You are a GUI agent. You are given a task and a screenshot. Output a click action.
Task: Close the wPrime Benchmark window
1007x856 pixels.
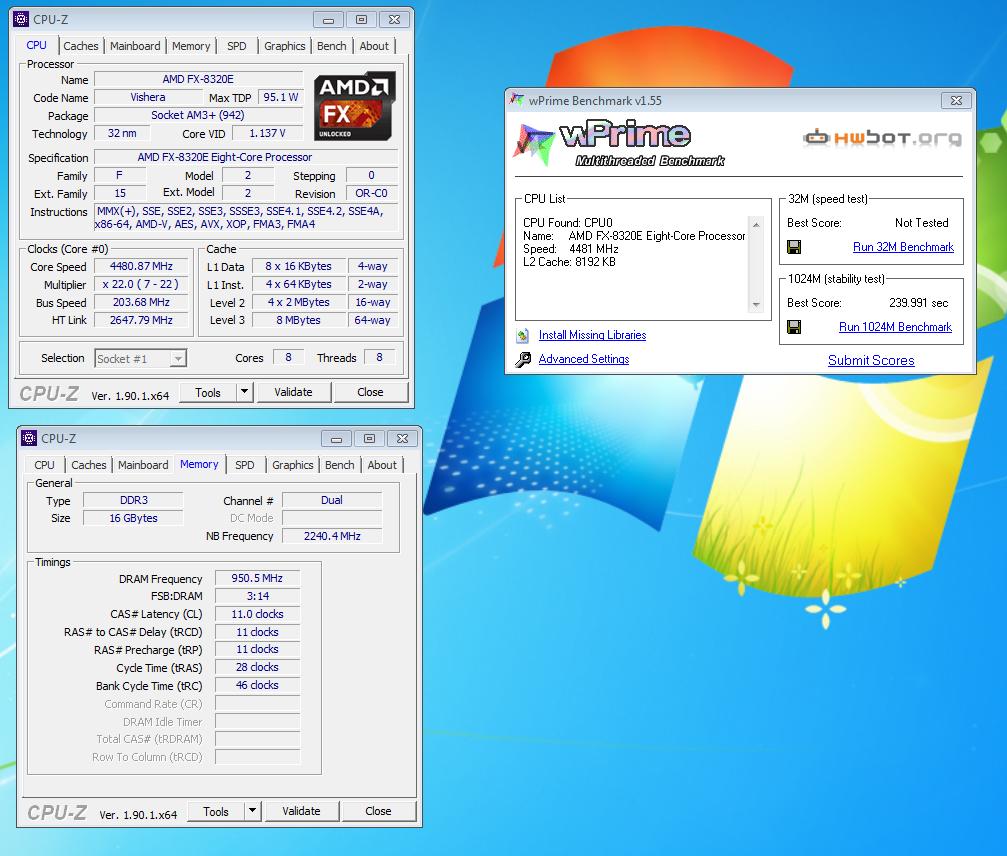click(x=956, y=100)
